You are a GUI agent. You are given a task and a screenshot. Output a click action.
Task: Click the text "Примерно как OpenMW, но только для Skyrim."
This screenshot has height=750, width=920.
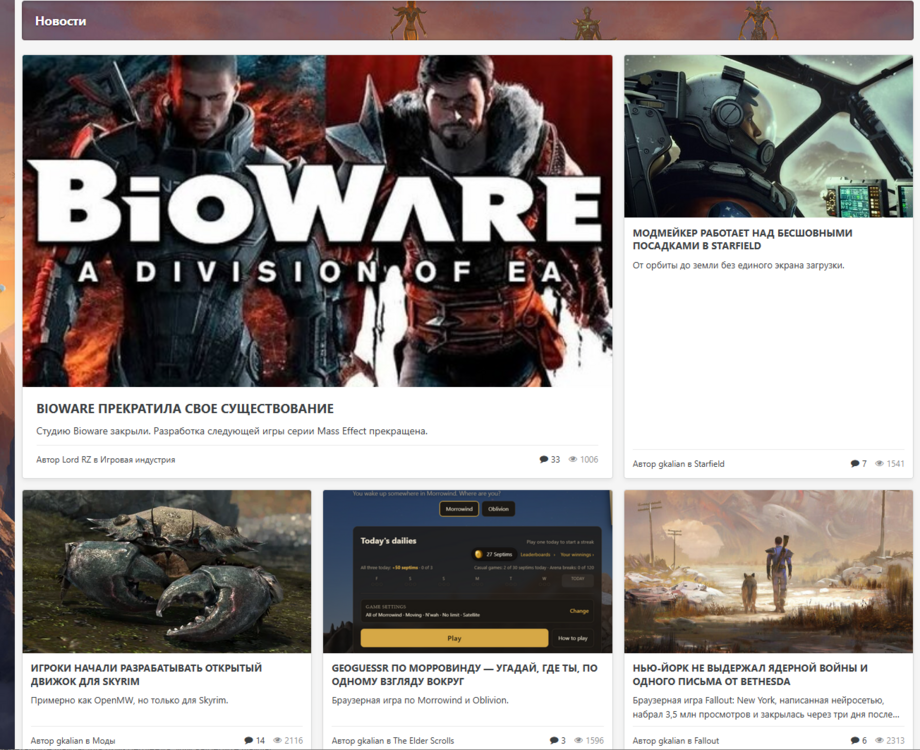tap(129, 700)
